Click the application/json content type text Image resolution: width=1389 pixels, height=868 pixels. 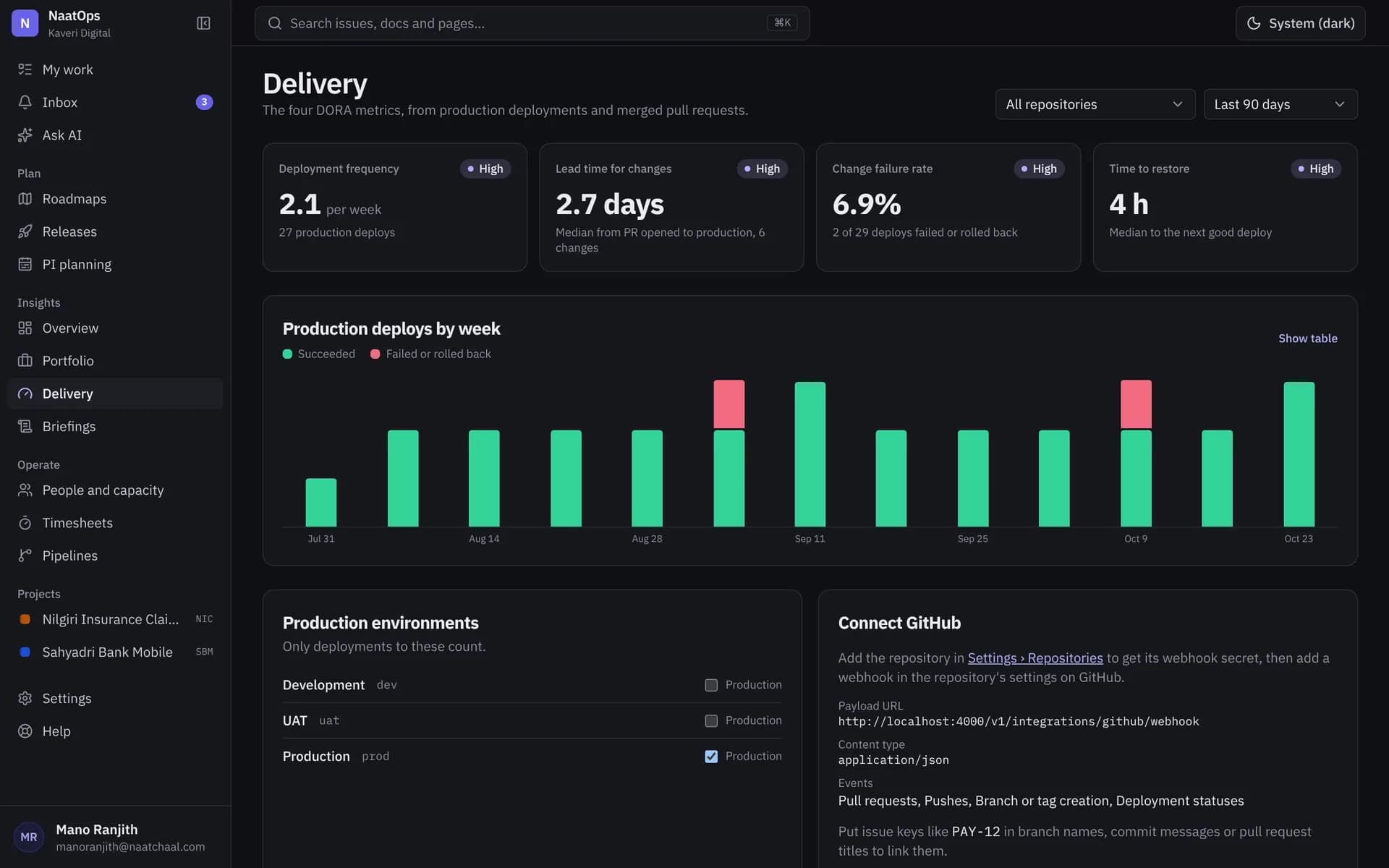(893, 759)
